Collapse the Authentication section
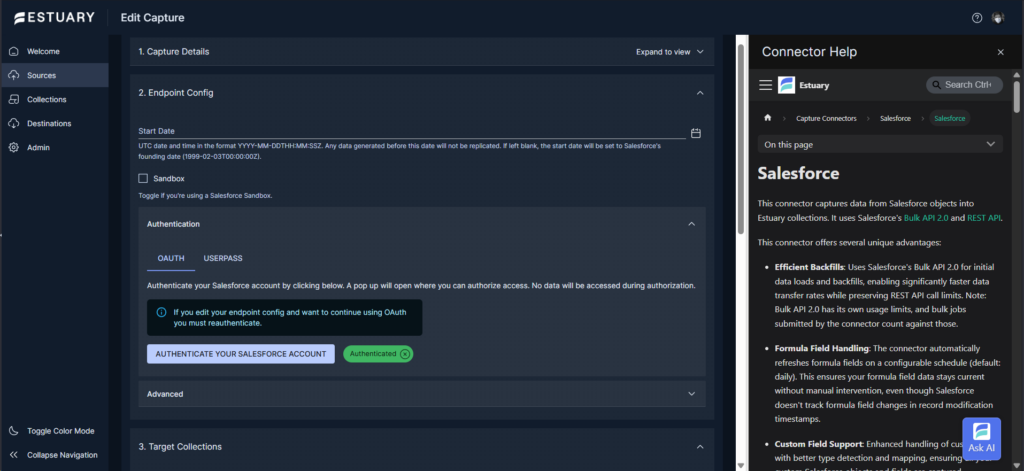1024x471 pixels. point(692,224)
